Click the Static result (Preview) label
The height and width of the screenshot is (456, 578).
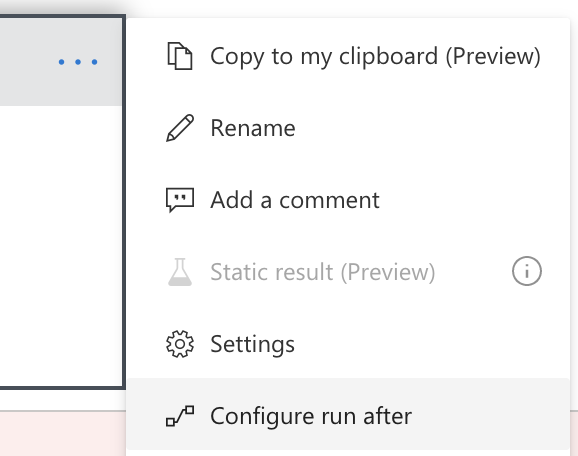coord(323,272)
